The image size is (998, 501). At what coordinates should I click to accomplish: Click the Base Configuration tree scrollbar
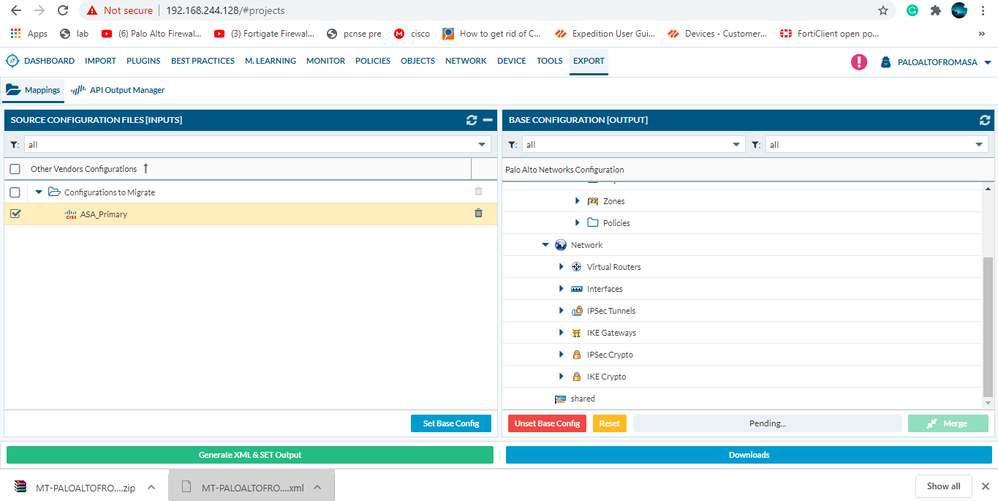[987, 325]
